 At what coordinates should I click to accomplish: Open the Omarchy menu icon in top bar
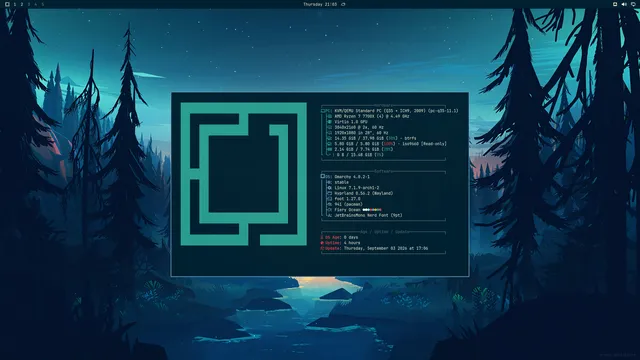point(7,4)
